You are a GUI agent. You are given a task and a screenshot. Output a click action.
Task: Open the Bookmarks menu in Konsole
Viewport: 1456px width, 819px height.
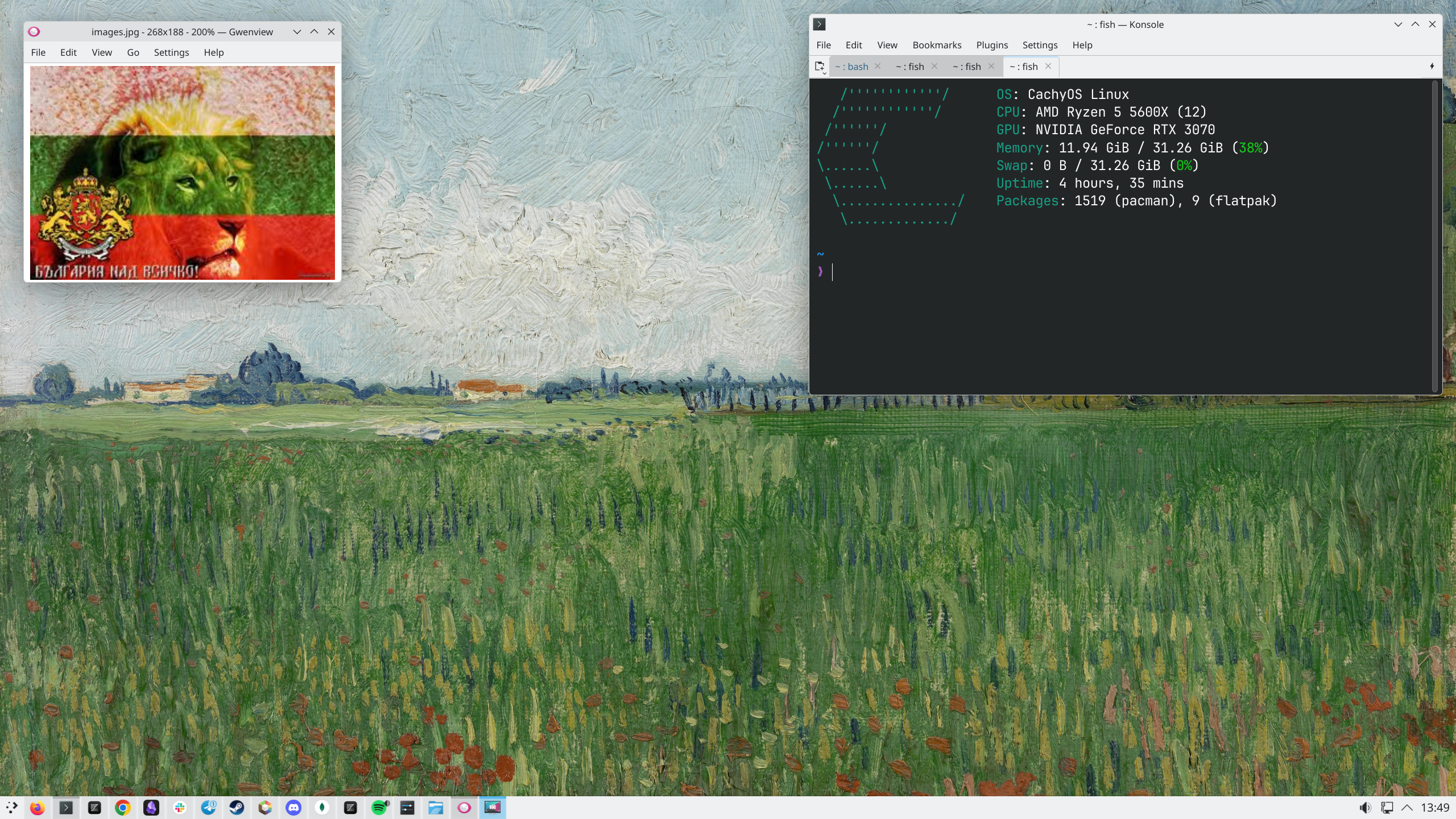936,45
